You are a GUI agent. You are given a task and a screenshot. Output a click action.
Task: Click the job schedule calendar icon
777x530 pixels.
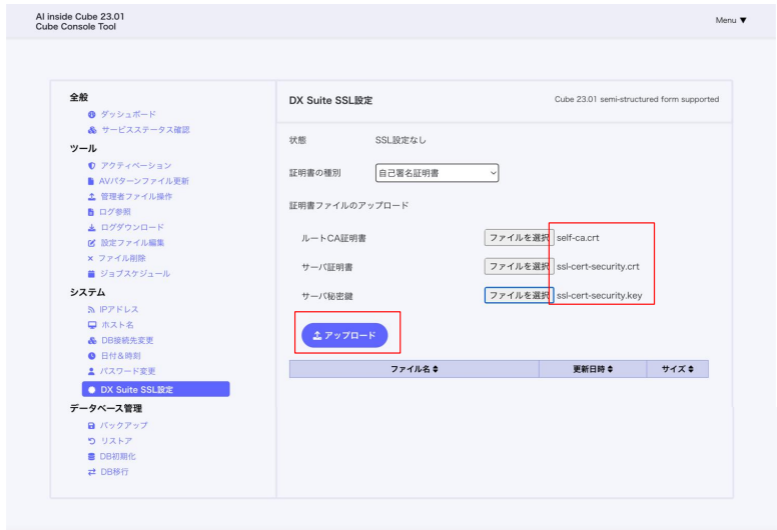92,274
